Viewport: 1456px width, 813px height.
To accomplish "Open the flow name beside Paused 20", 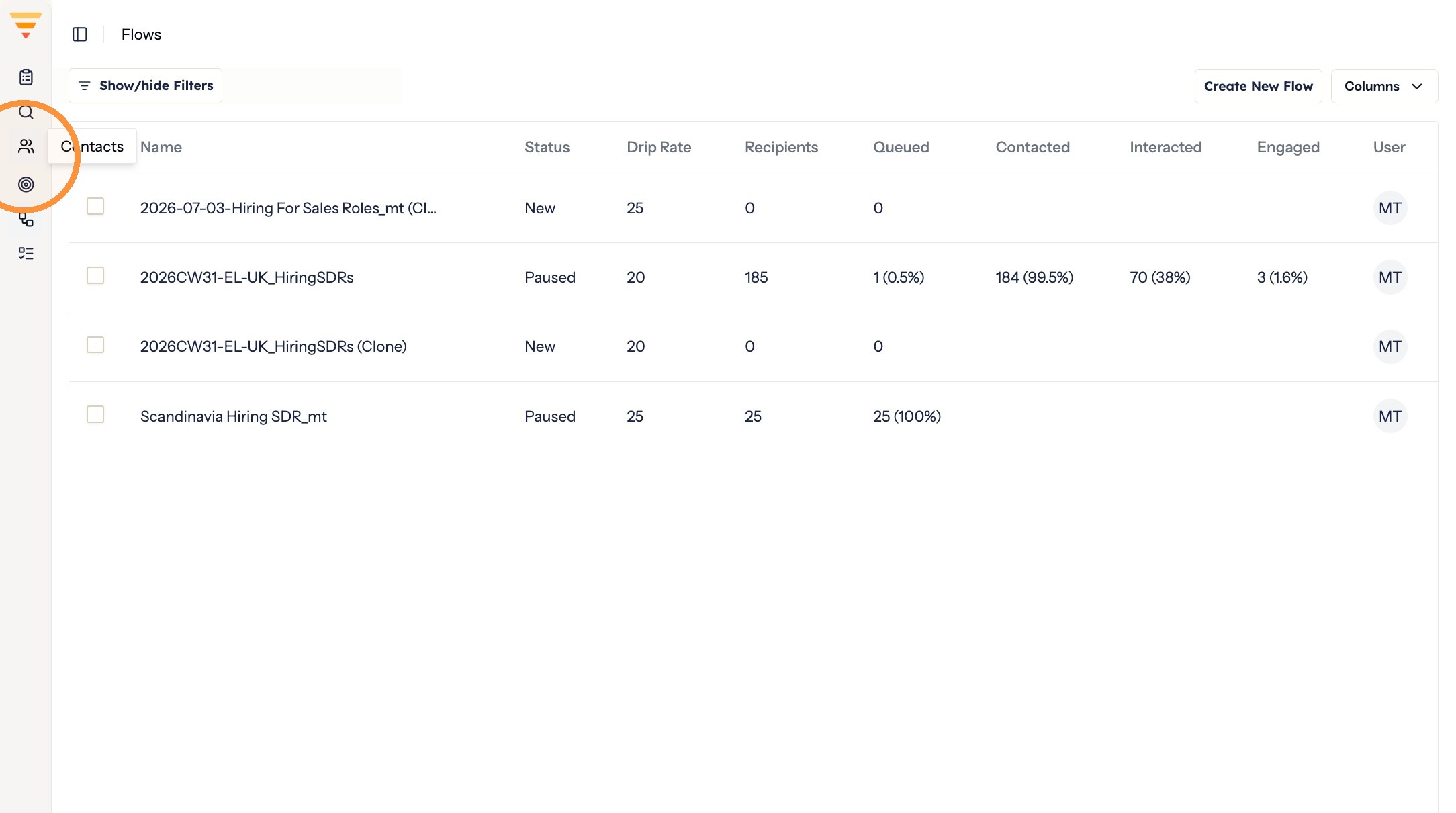I will pos(246,277).
